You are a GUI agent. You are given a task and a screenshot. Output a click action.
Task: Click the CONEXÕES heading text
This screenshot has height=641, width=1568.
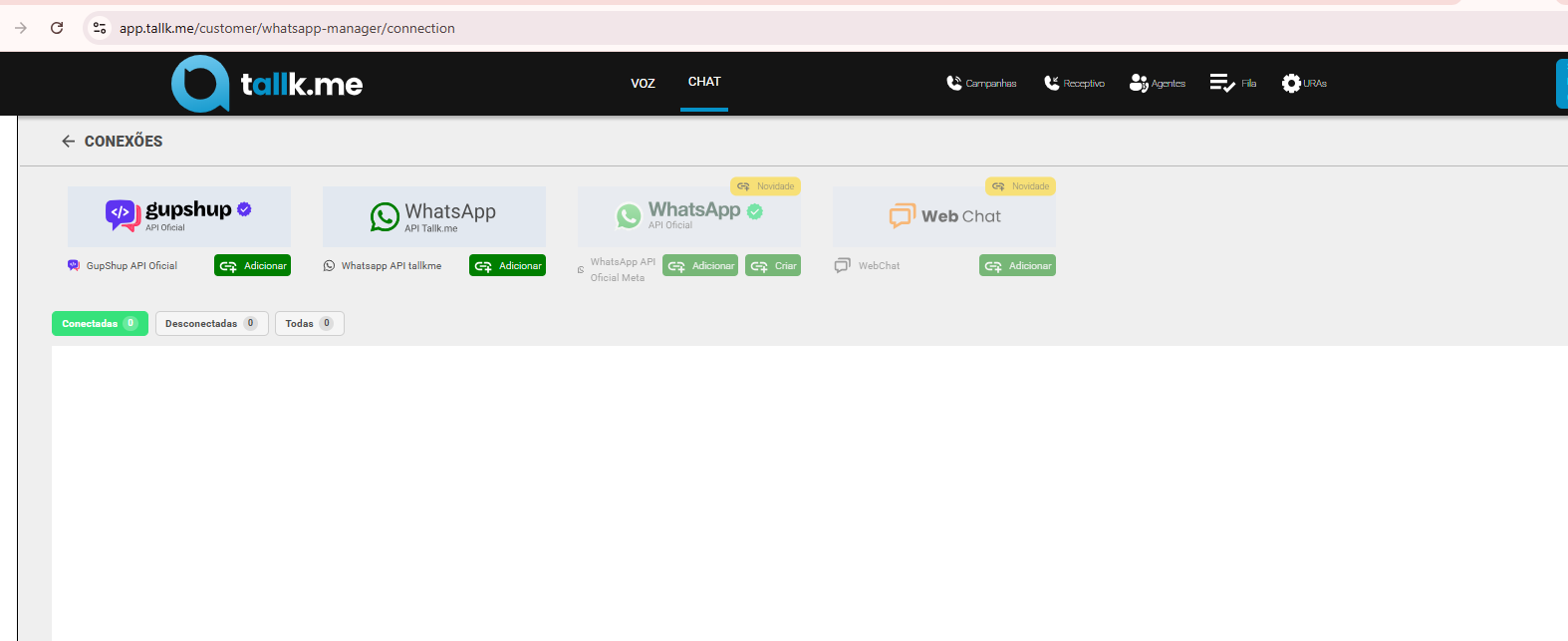(x=124, y=142)
